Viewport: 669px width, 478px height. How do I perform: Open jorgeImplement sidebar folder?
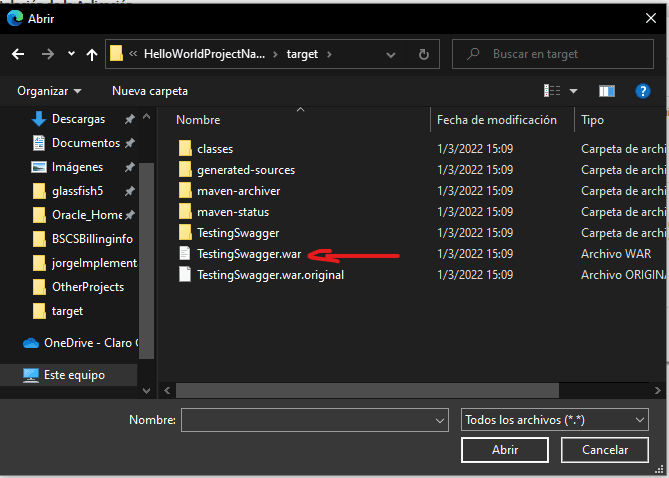pyautogui.click(x=94, y=263)
